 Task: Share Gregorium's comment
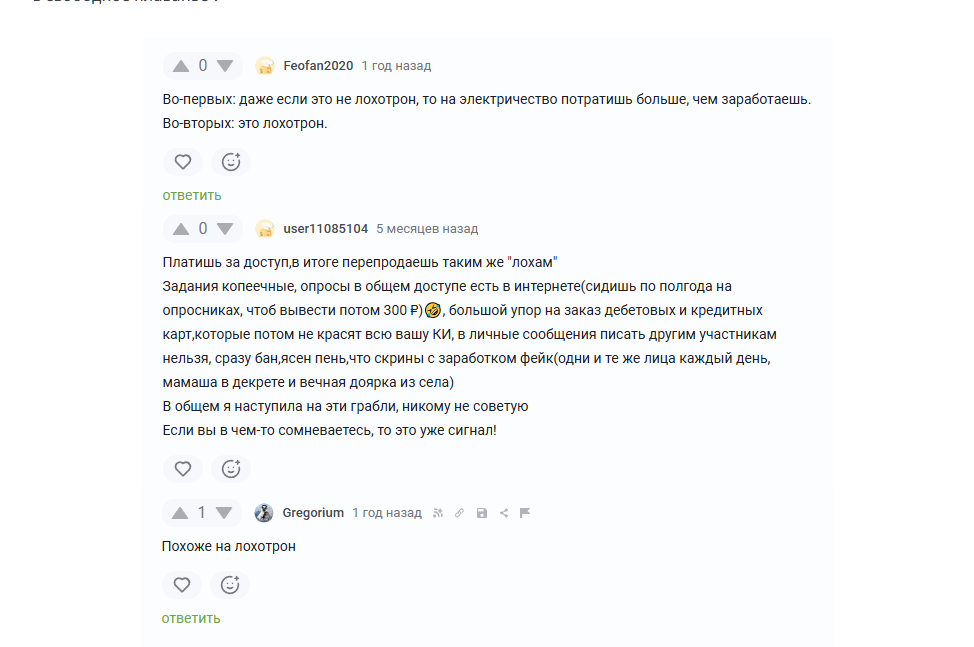click(x=503, y=513)
